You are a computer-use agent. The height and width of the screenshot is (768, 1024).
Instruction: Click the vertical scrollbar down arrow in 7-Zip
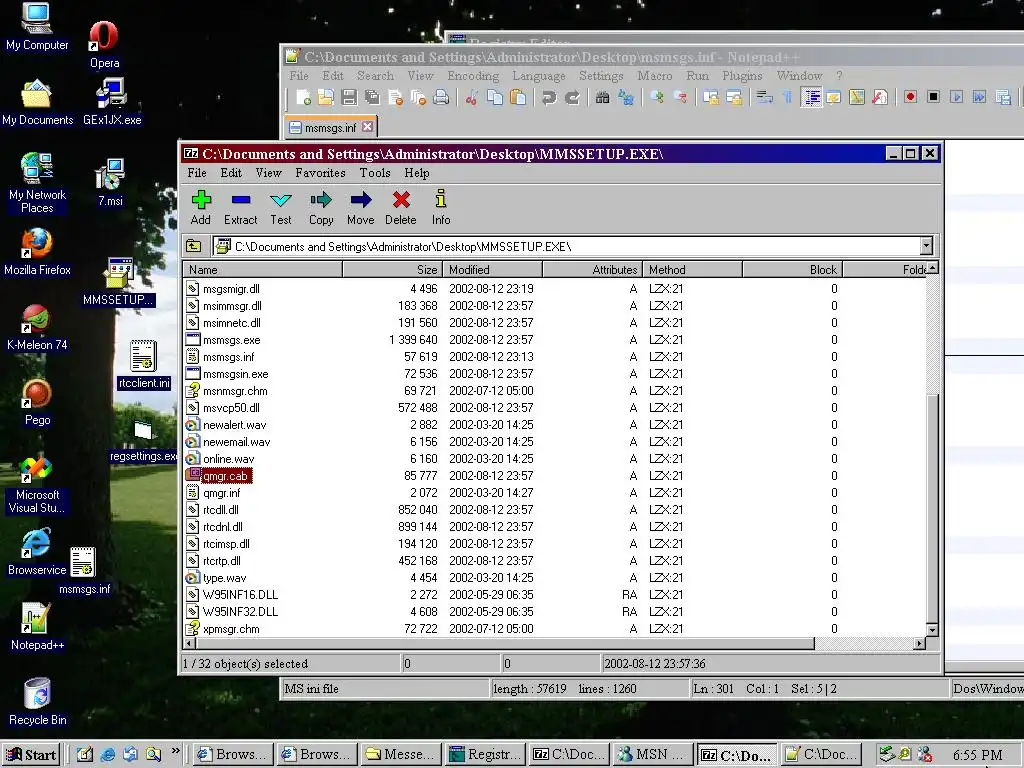point(933,630)
